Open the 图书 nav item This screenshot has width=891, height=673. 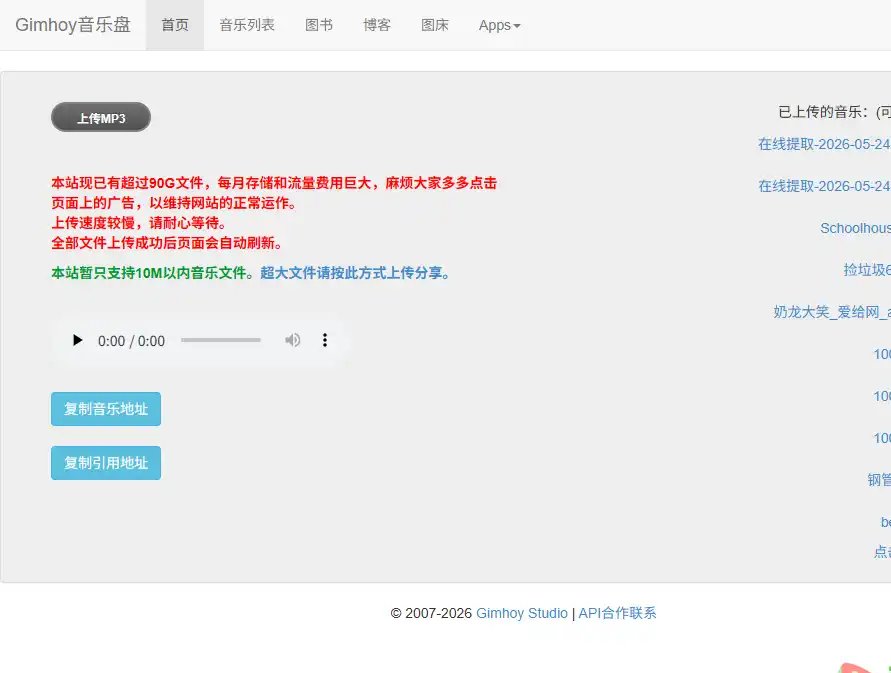(x=319, y=25)
